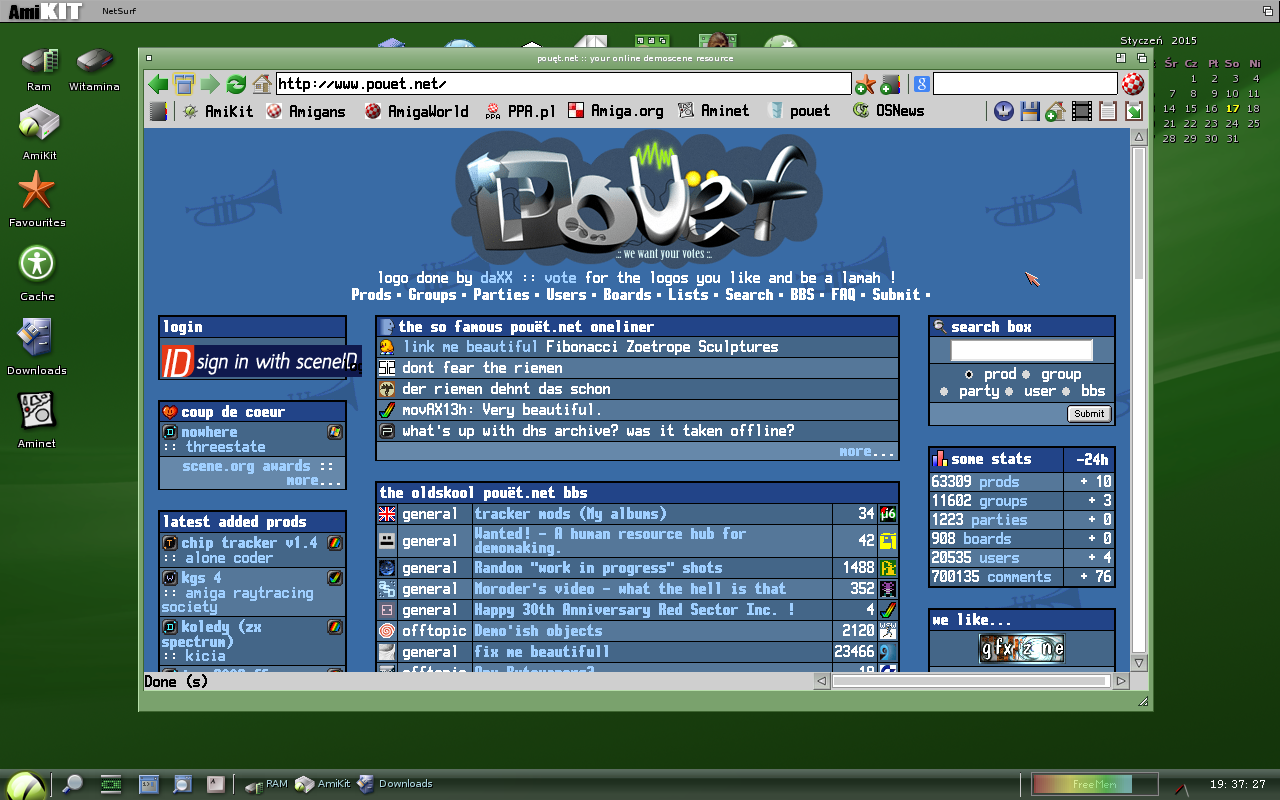Click the pouët search box text field
This screenshot has width=1280, height=800.
(1021, 350)
